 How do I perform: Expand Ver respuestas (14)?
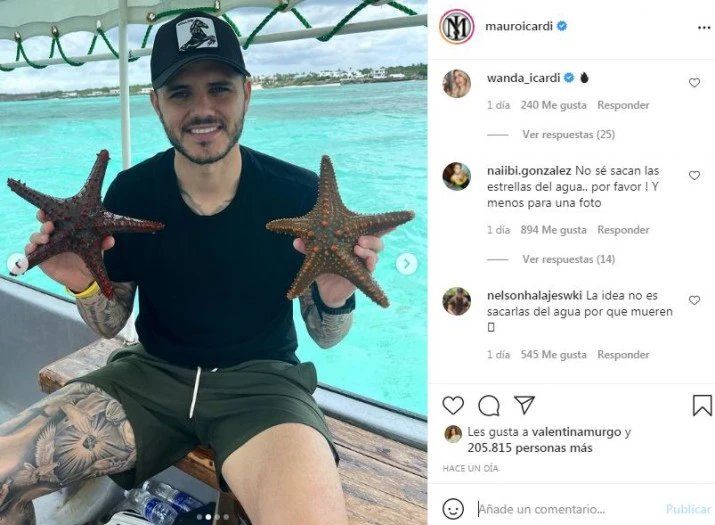click(569, 259)
